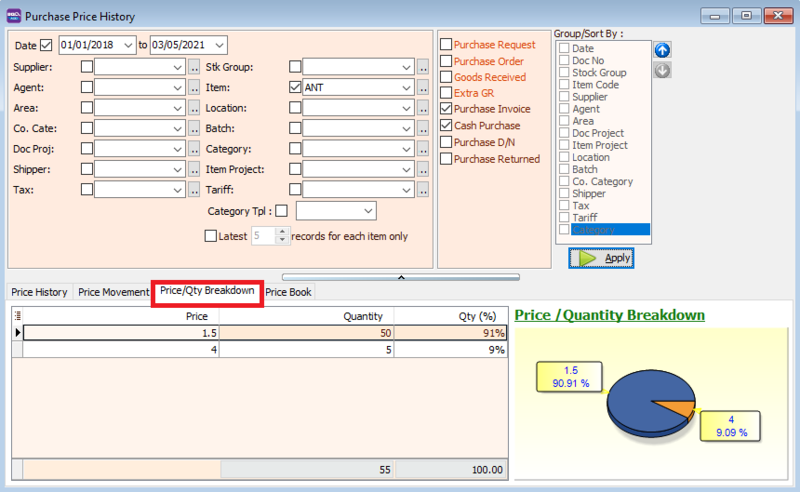Switch to the Price History tab
The height and width of the screenshot is (492, 800).
click(x=39, y=292)
